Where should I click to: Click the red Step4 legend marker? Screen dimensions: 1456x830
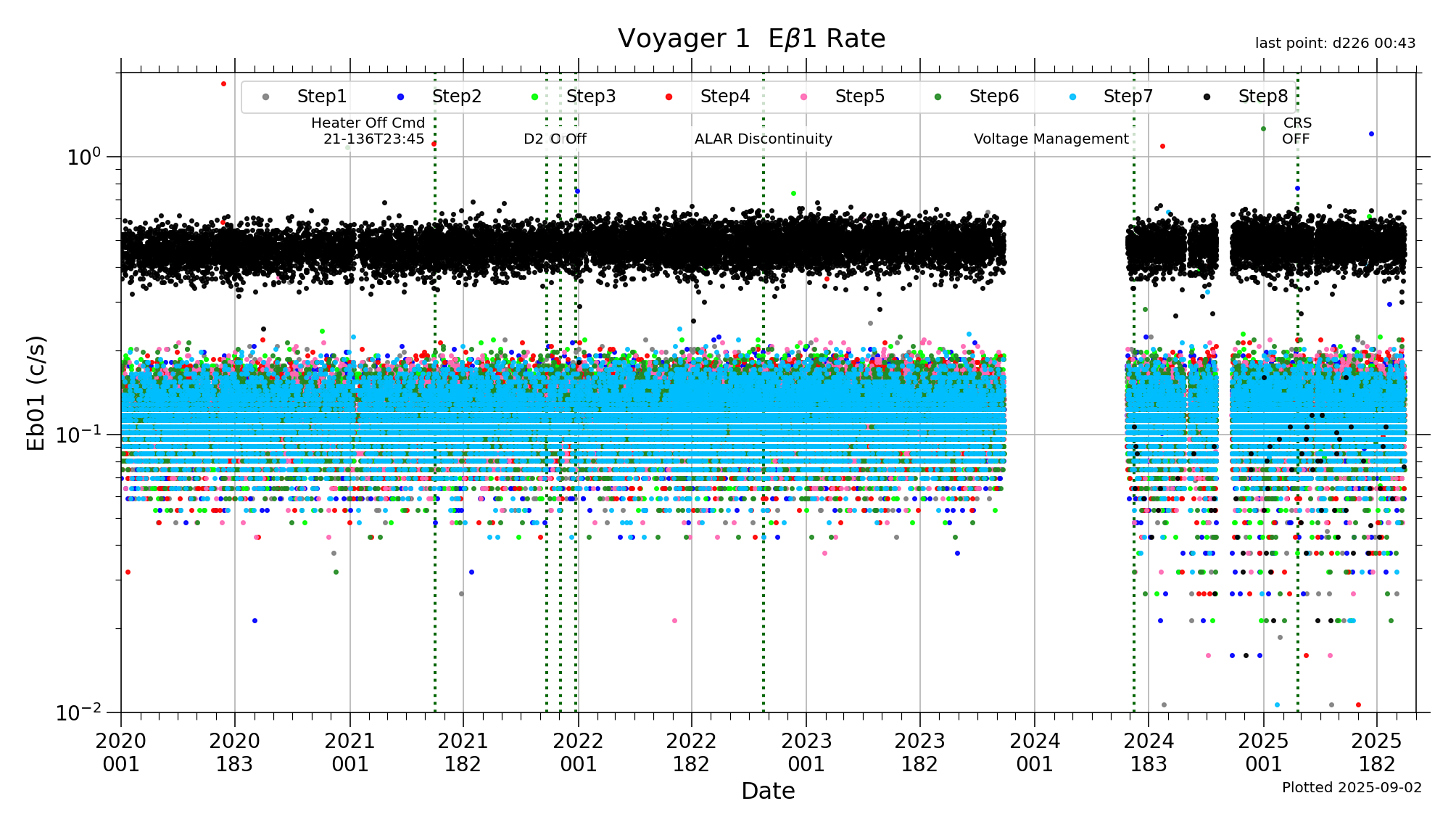669,97
